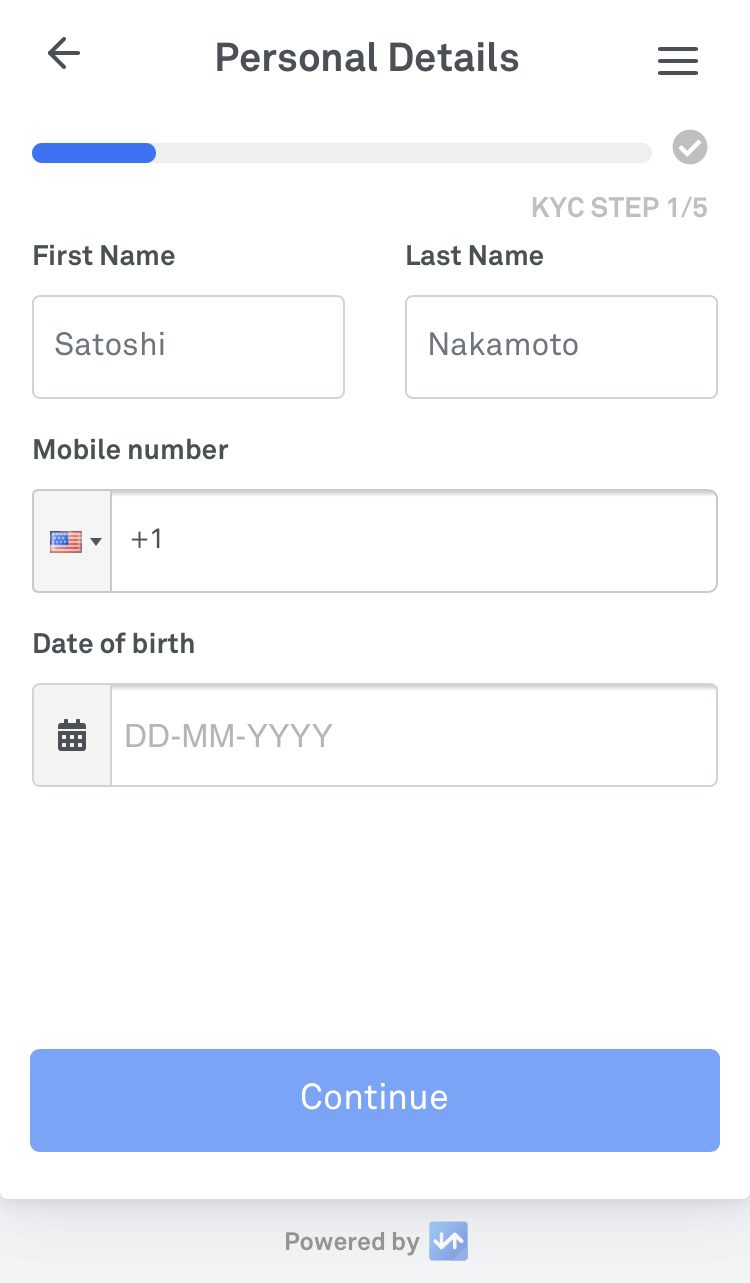Click the First Name input field
This screenshot has width=750, height=1283.
[x=188, y=346]
